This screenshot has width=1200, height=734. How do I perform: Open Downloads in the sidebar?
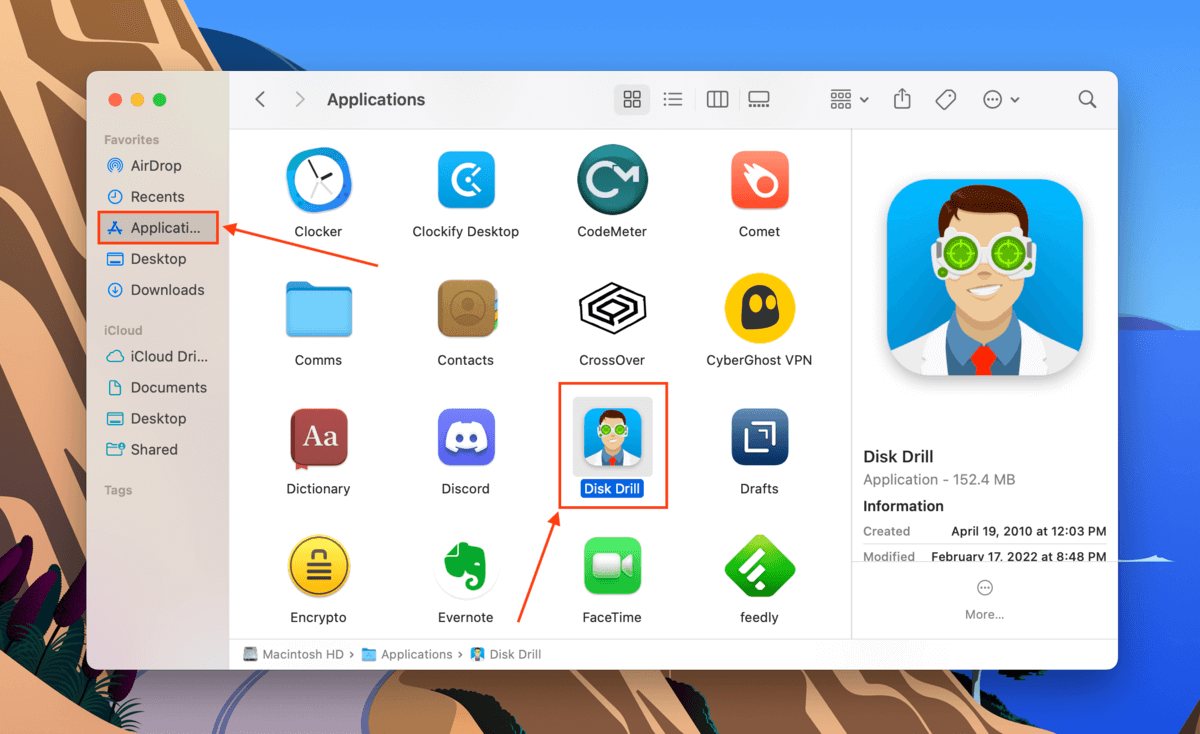[x=157, y=290]
